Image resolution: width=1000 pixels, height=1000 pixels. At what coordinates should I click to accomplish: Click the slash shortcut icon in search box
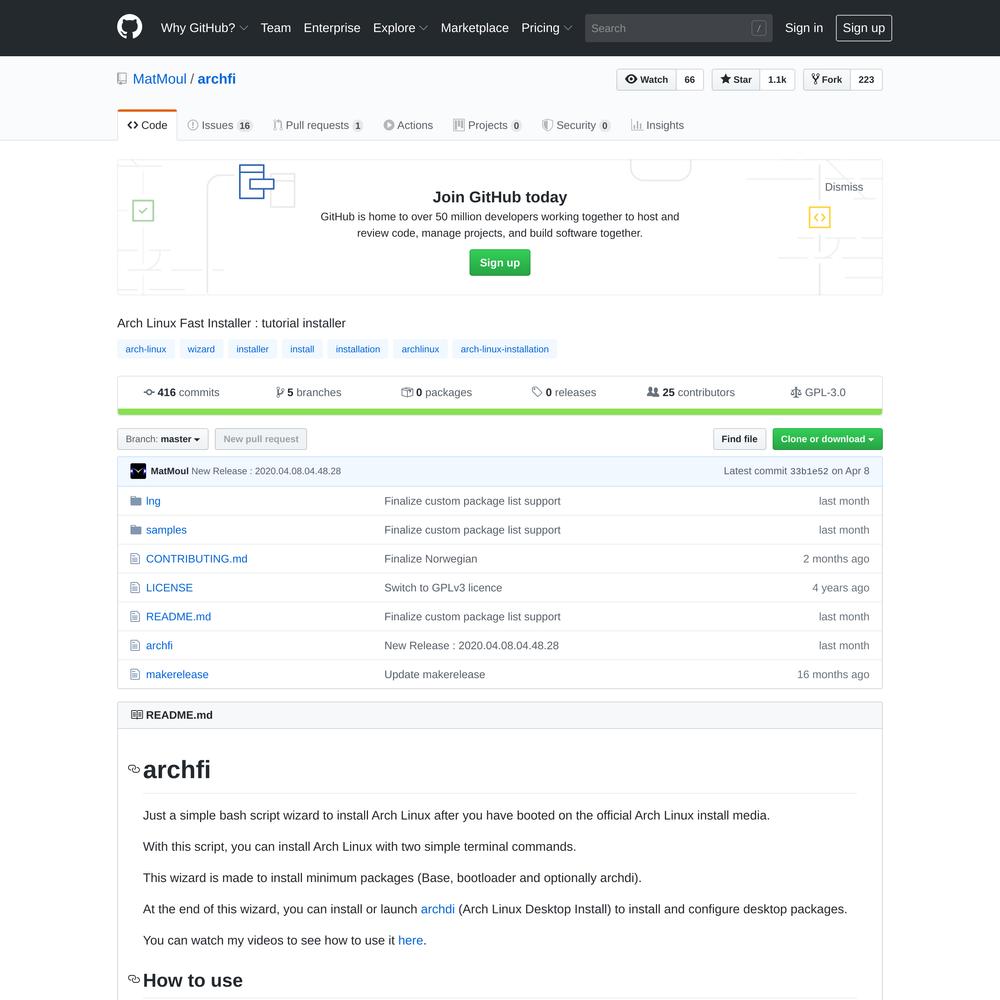click(758, 28)
